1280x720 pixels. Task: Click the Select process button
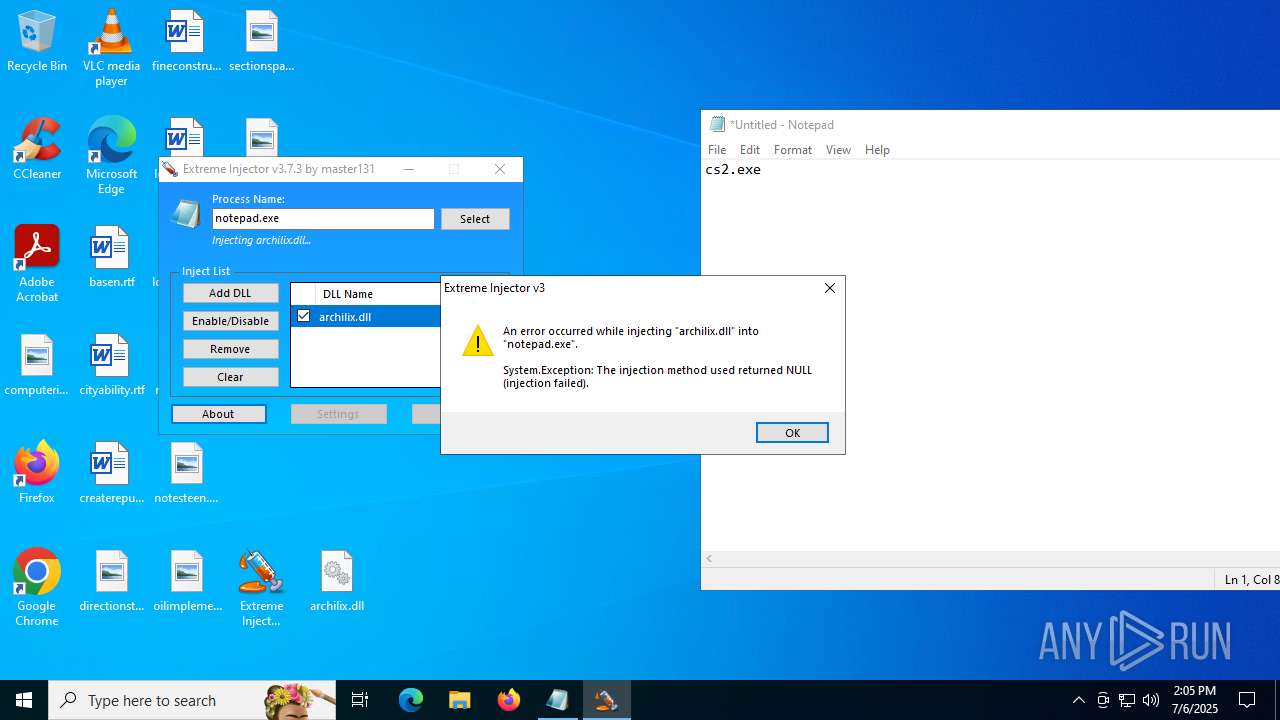[475, 219]
